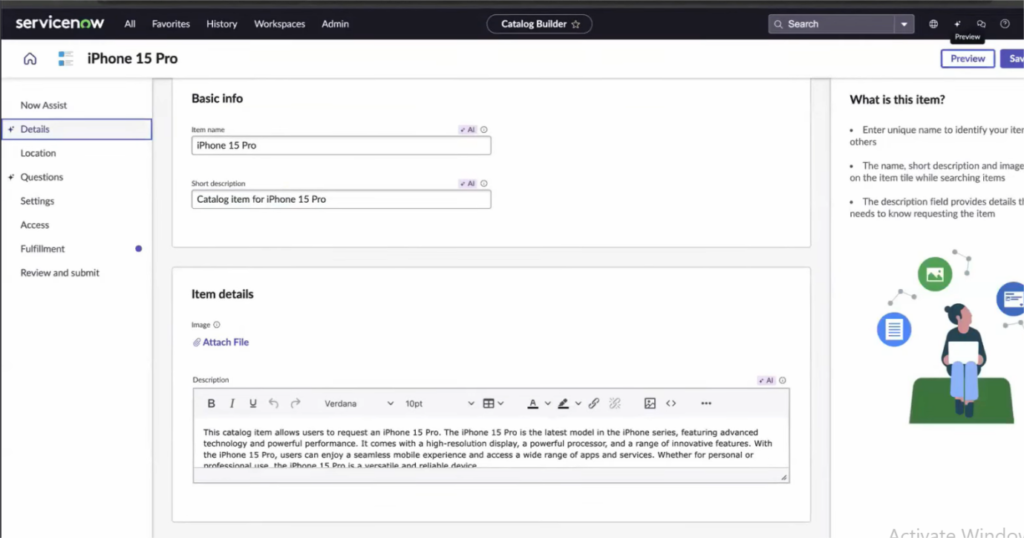
Task: Apply underline formatting in editor toolbar
Action: click(x=253, y=404)
